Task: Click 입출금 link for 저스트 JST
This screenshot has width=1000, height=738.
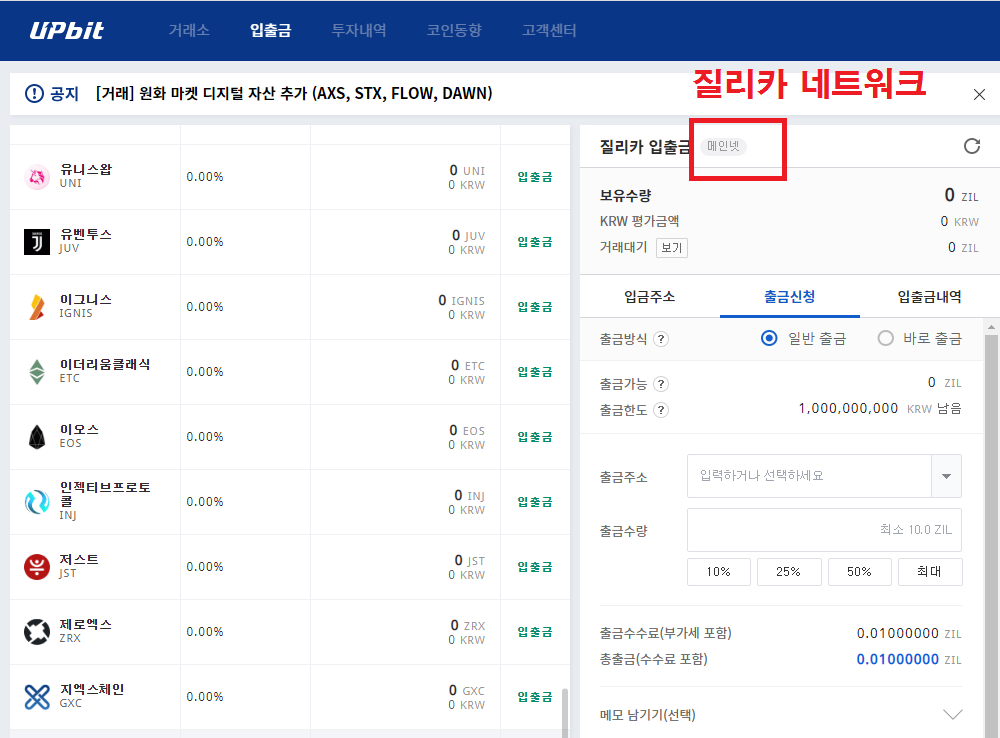Action: pyautogui.click(x=534, y=567)
